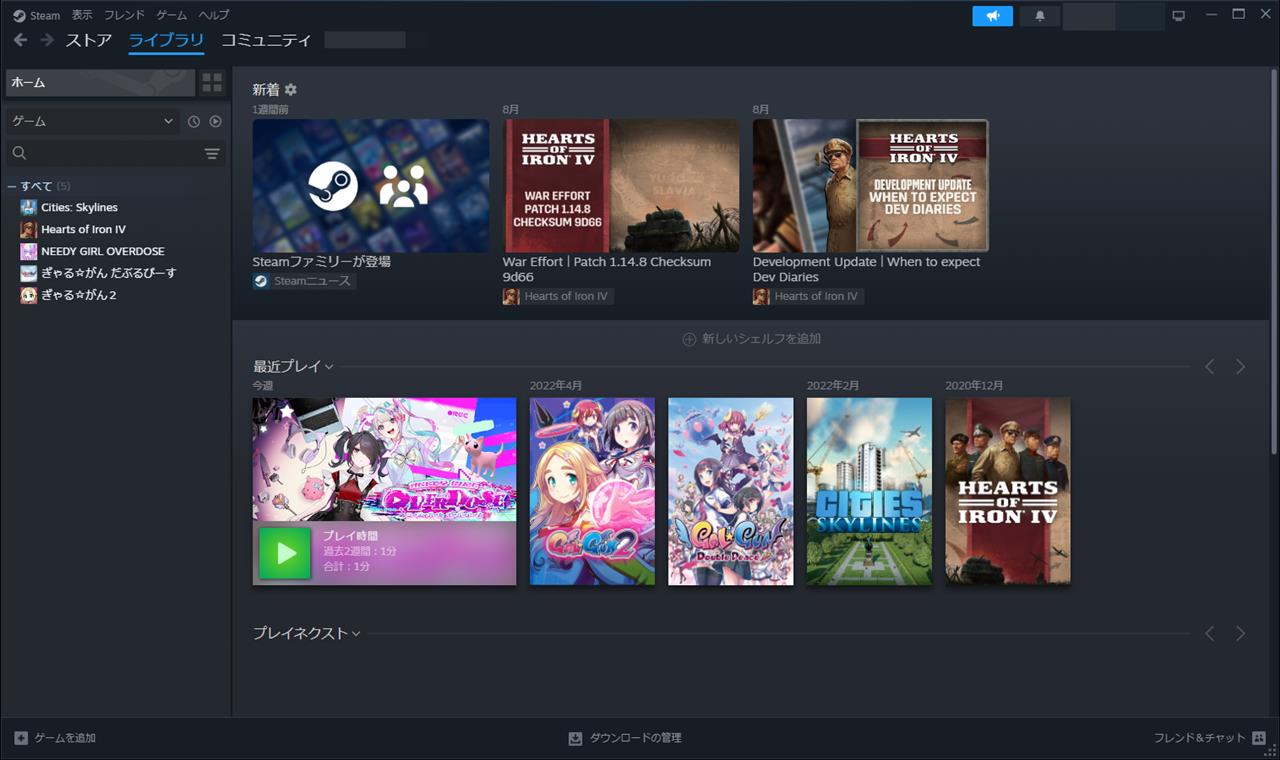Open the download manager icon
Viewport: 1280px width, 760px height.
coord(575,738)
